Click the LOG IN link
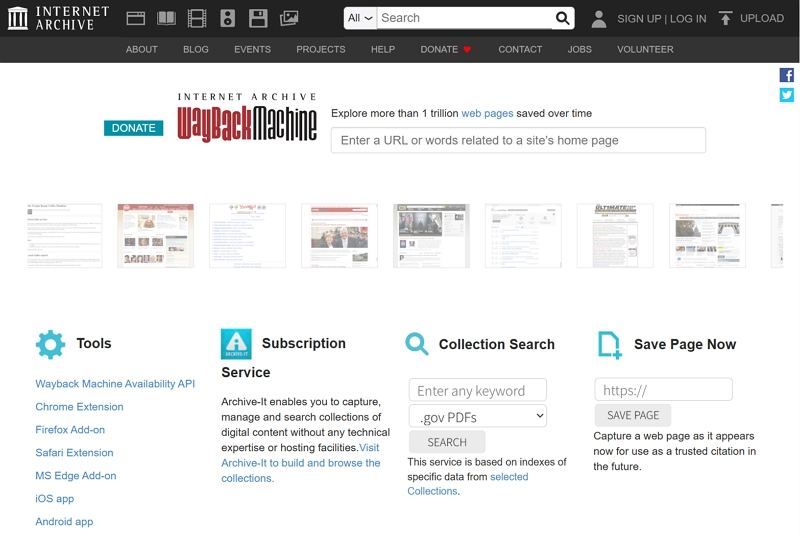This screenshot has width=800, height=537. pyautogui.click(x=688, y=19)
